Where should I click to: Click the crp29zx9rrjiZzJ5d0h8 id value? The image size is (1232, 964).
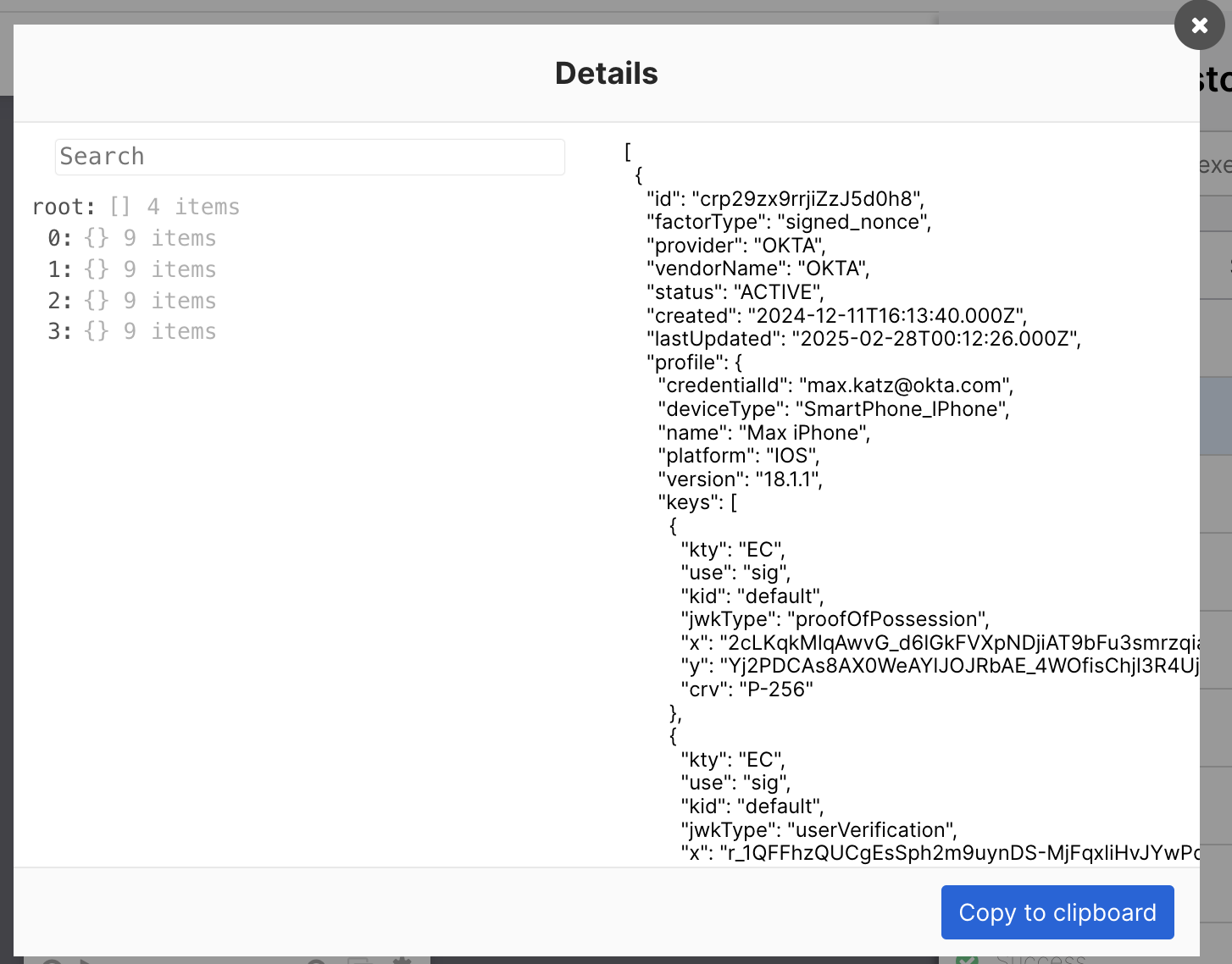[805, 199]
